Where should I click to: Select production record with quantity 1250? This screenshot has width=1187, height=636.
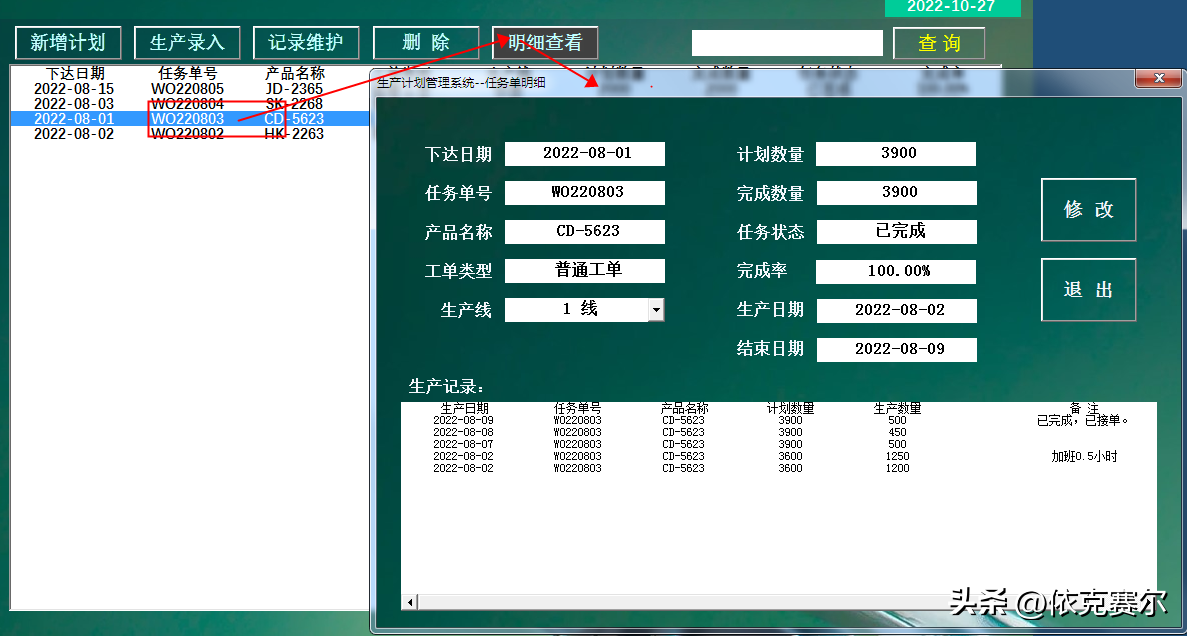pos(778,457)
